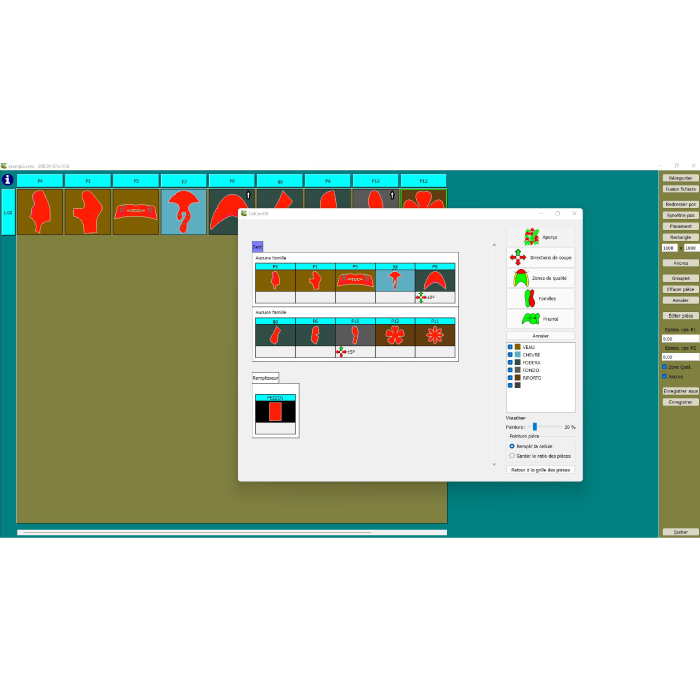This screenshot has width=700, height=700.
Task: Click the Réimporter button
Action: point(680,178)
